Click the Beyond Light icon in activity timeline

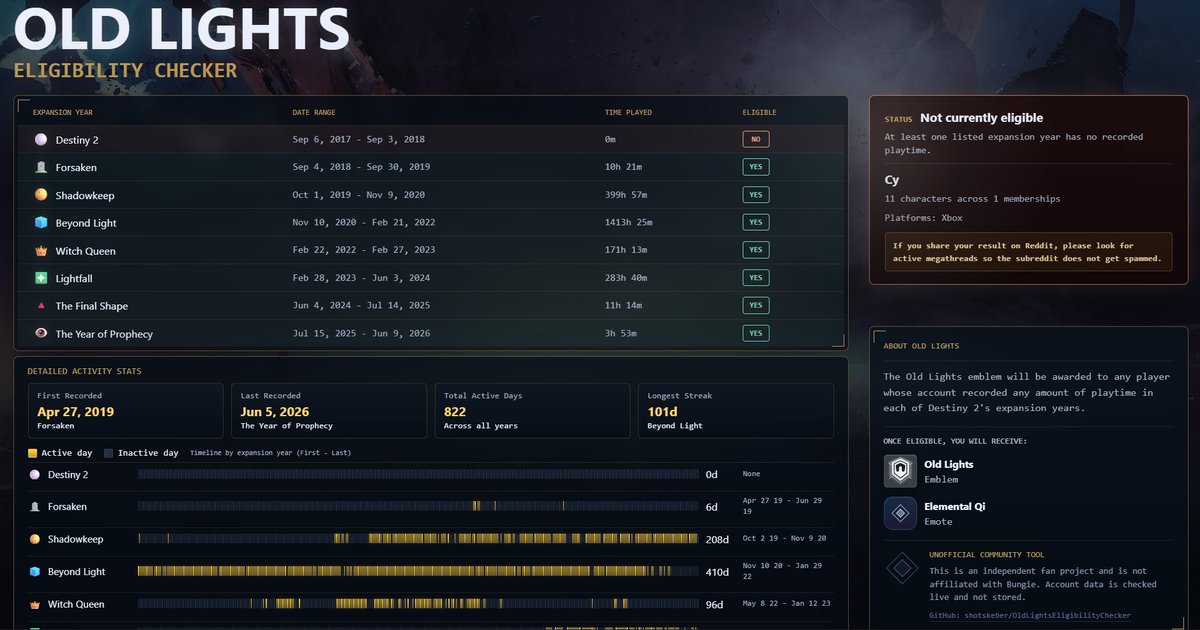tap(34, 572)
